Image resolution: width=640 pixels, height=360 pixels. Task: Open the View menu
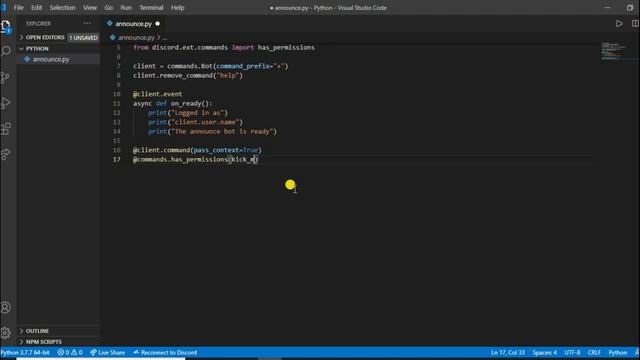pos(90,7)
